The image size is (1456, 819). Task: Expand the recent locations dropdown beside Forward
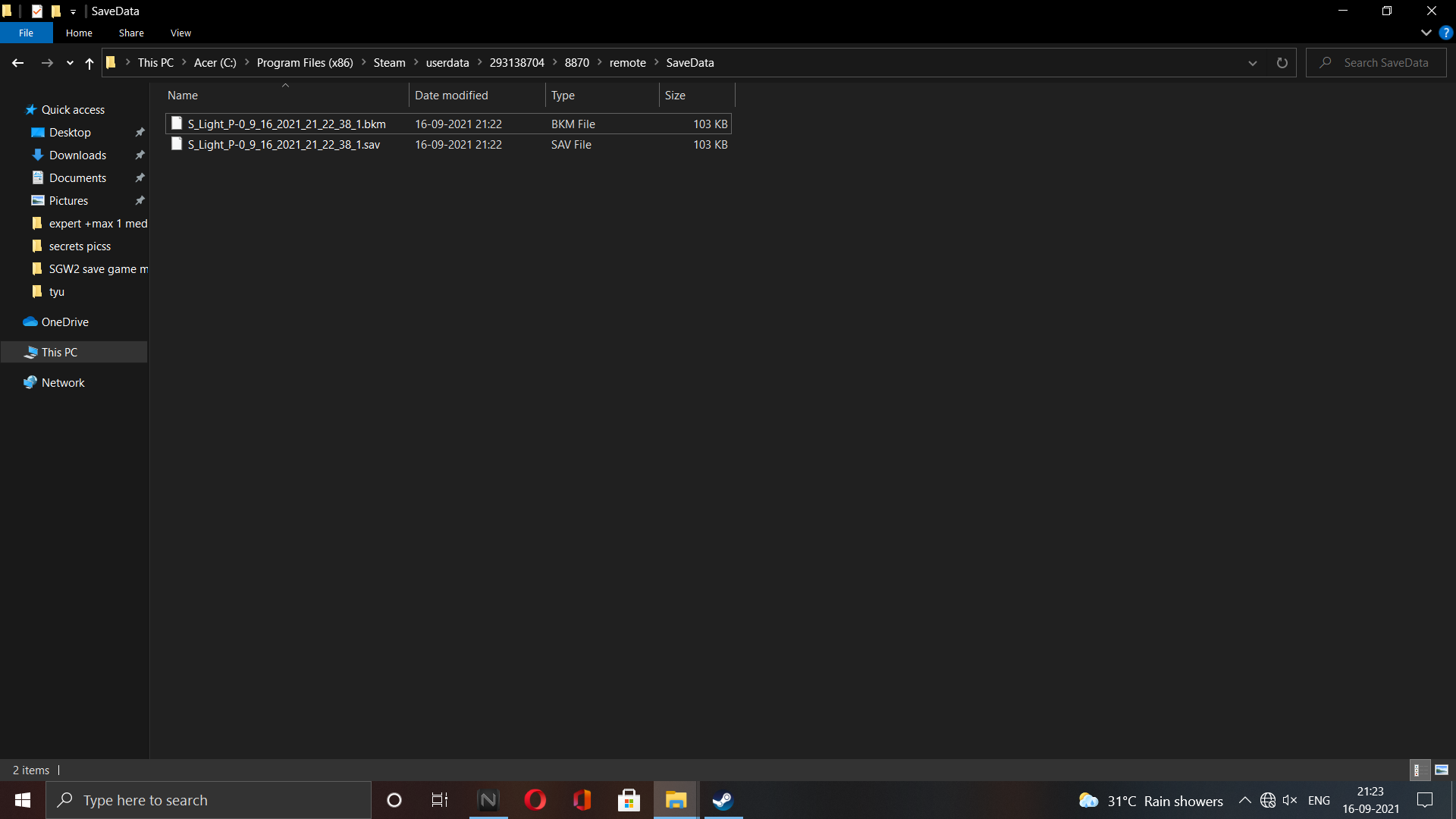coord(69,63)
